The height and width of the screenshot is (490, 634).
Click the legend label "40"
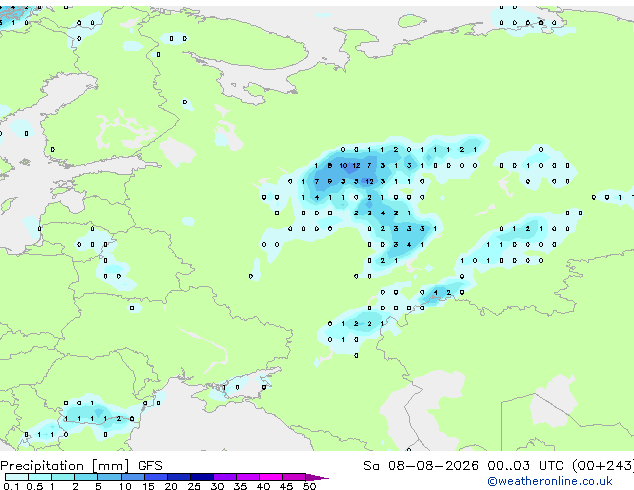(263, 486)
